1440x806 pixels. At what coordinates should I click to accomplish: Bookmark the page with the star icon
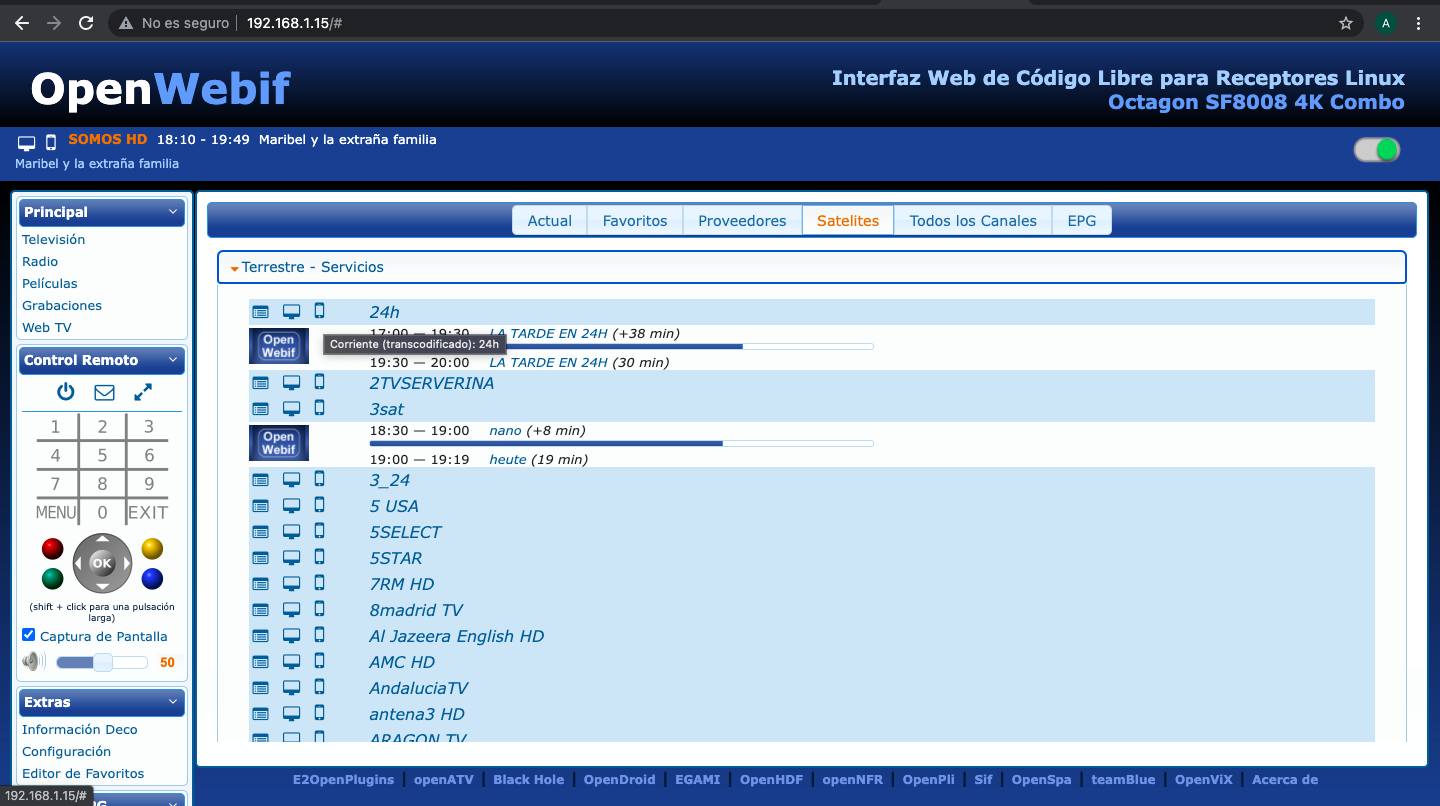coord(1346,23)
